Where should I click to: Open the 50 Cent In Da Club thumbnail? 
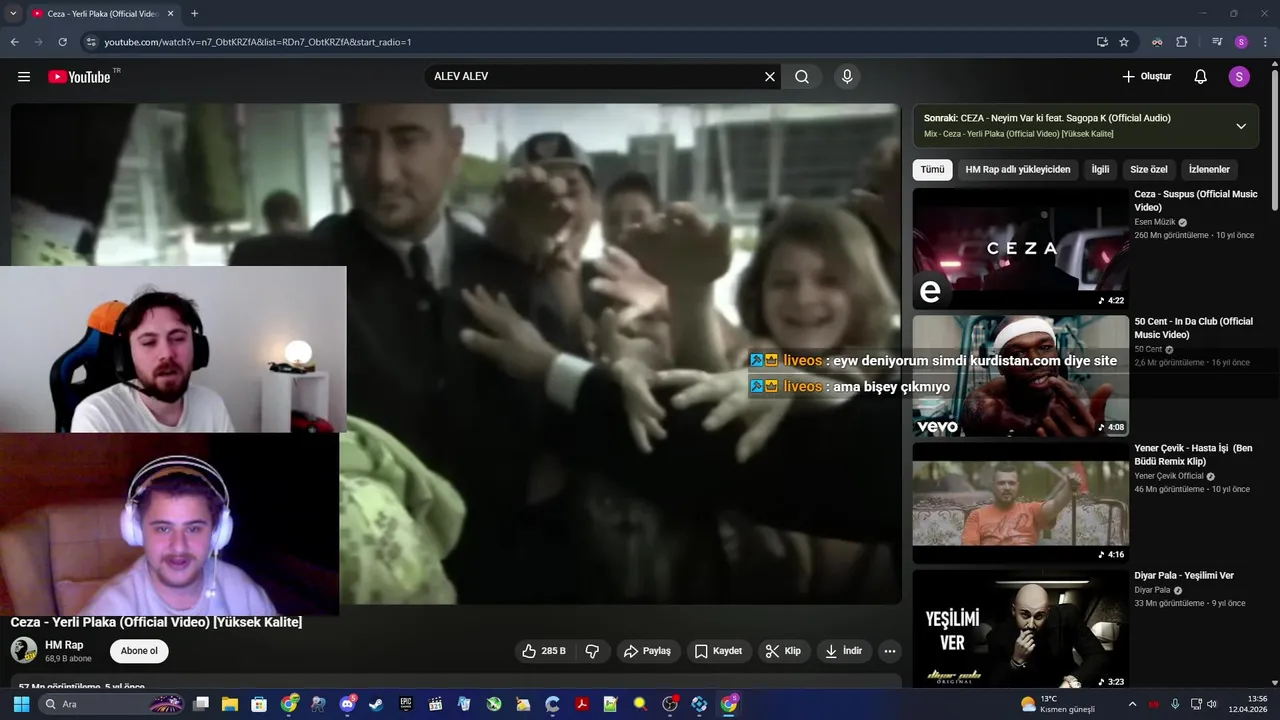click(x=1020, y=375)
